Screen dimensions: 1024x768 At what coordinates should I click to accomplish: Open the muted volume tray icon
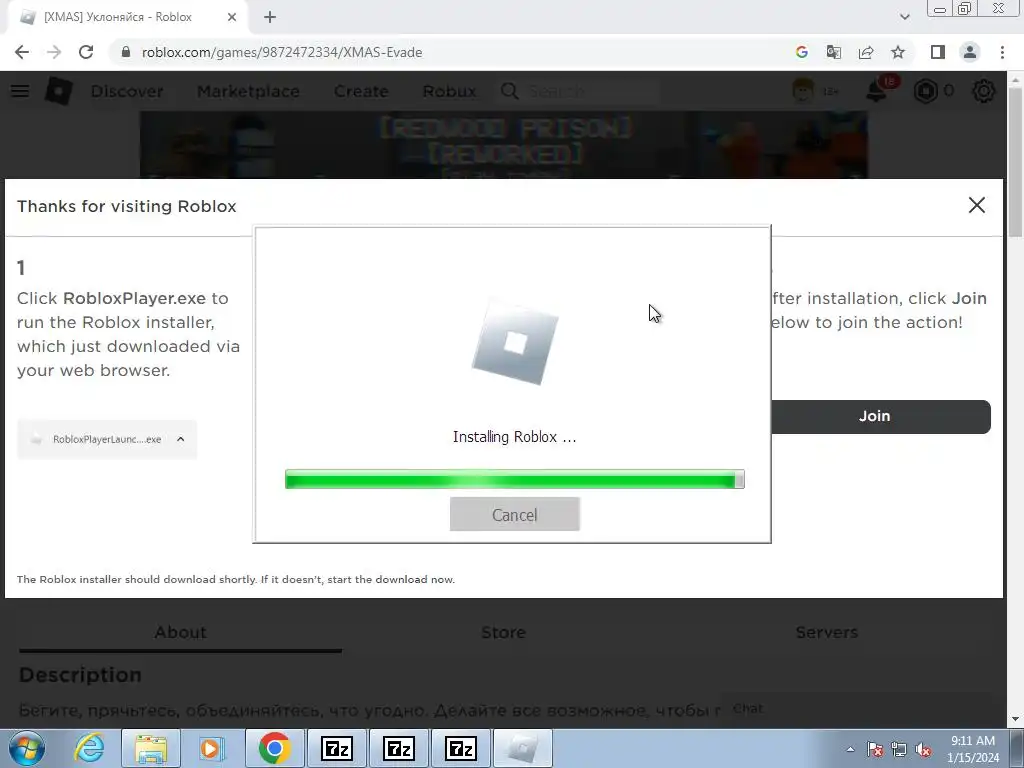pyautogui.click(x=923, y=749)
